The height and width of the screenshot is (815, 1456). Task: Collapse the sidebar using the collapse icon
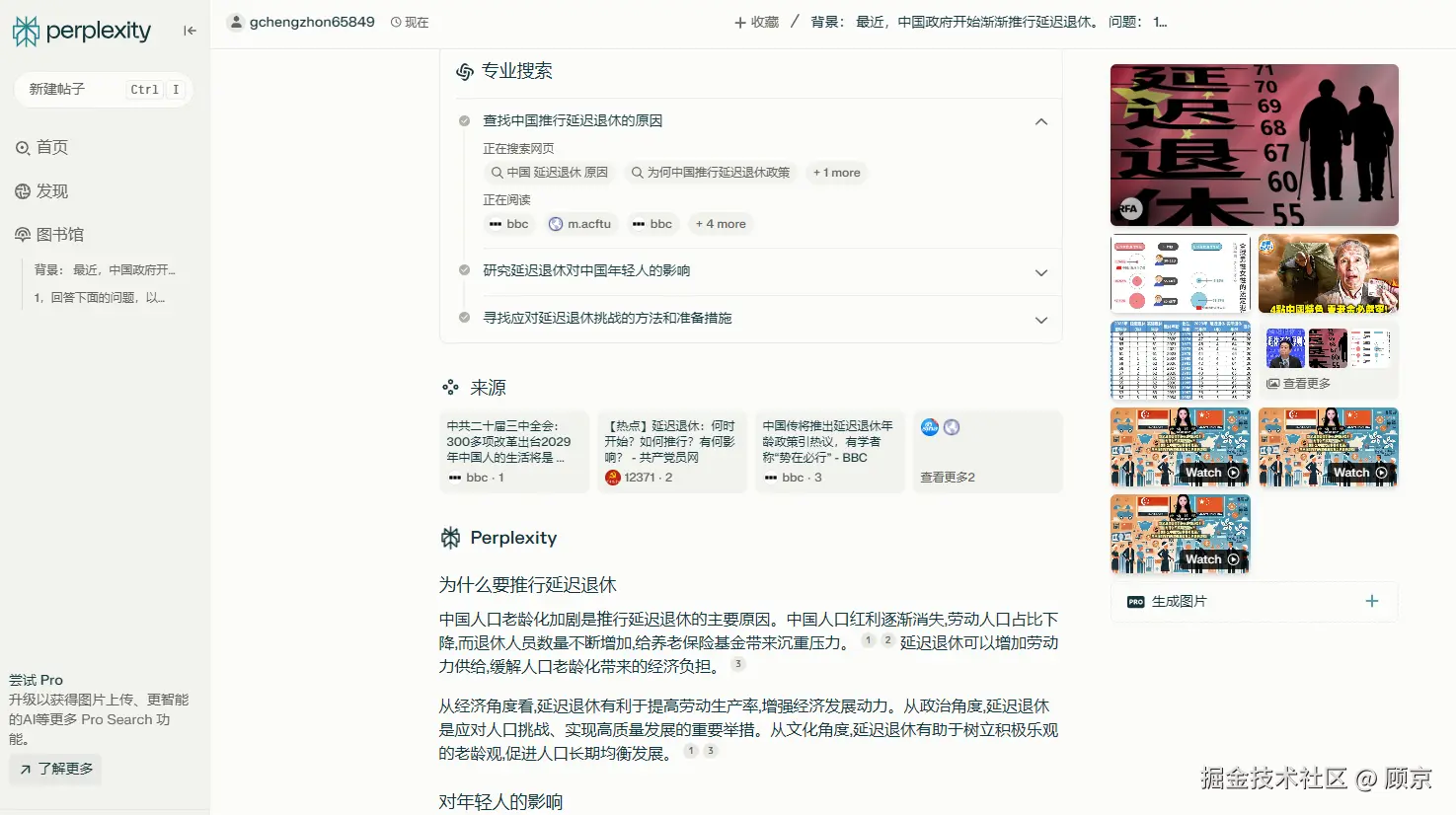coord(190,30)
